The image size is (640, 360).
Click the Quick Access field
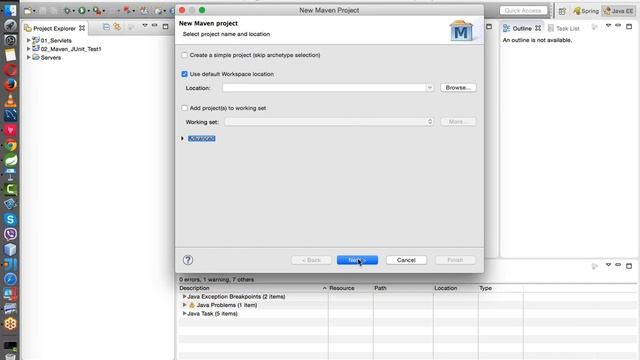[523, 11]
